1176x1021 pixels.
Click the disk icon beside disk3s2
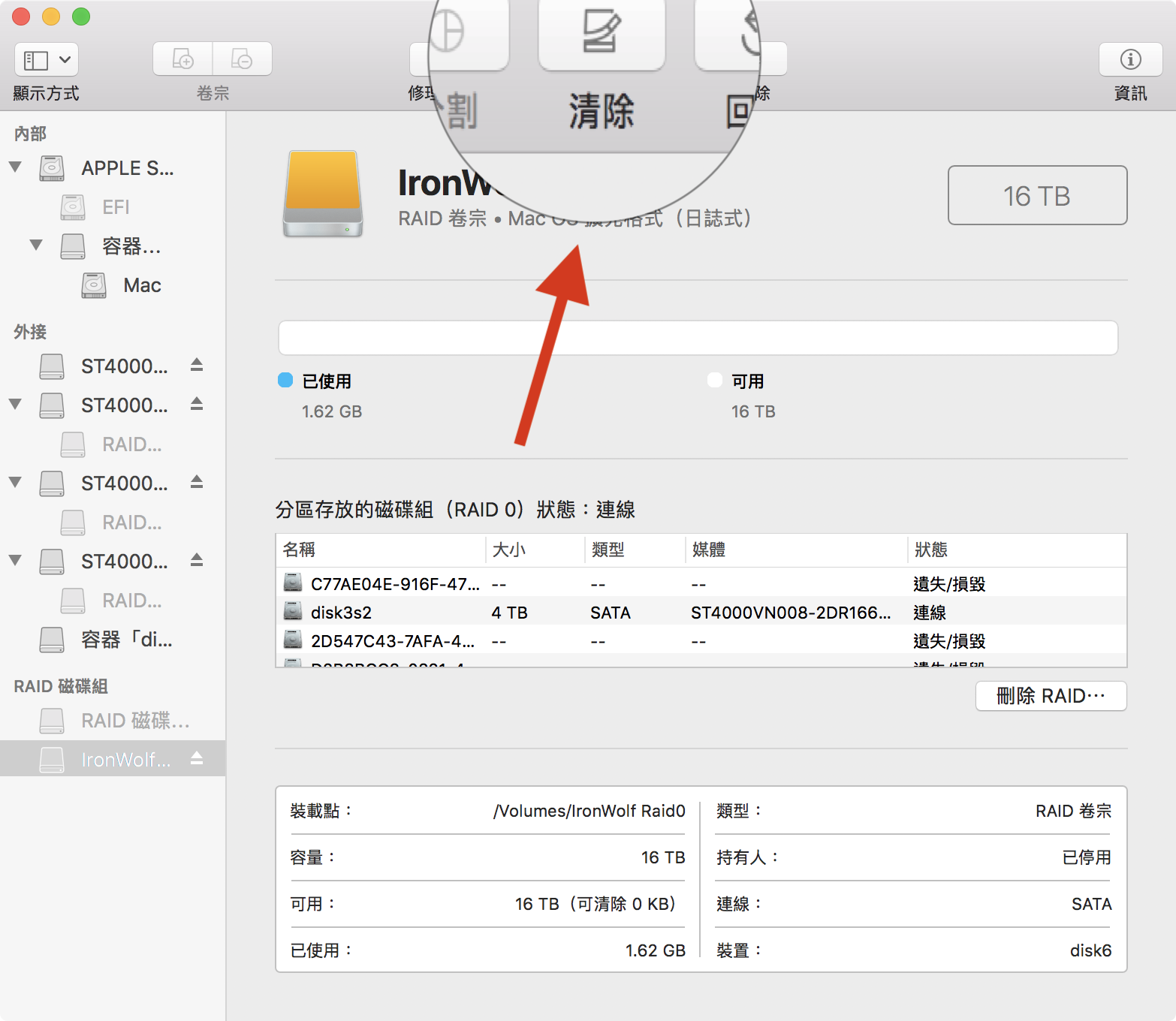pos(293,612)
